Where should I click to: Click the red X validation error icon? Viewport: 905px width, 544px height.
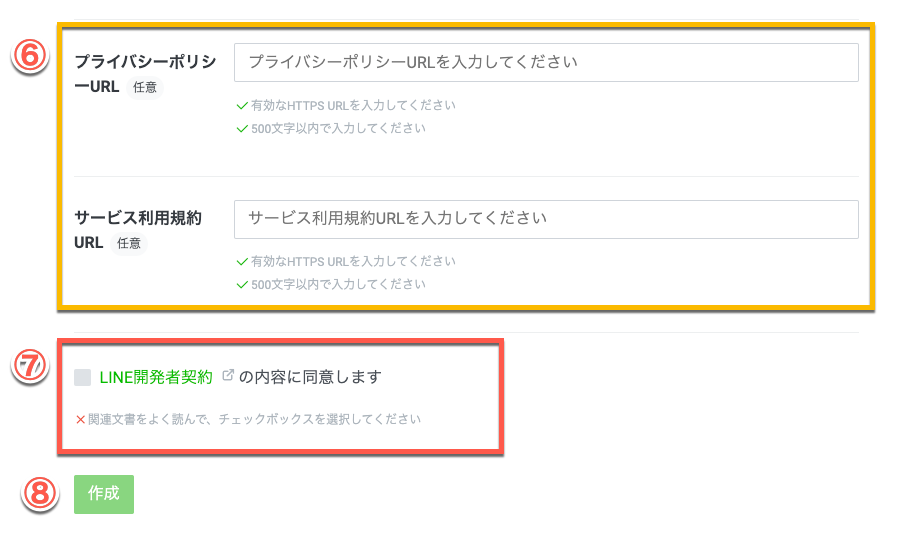click(x=81, y=420)
